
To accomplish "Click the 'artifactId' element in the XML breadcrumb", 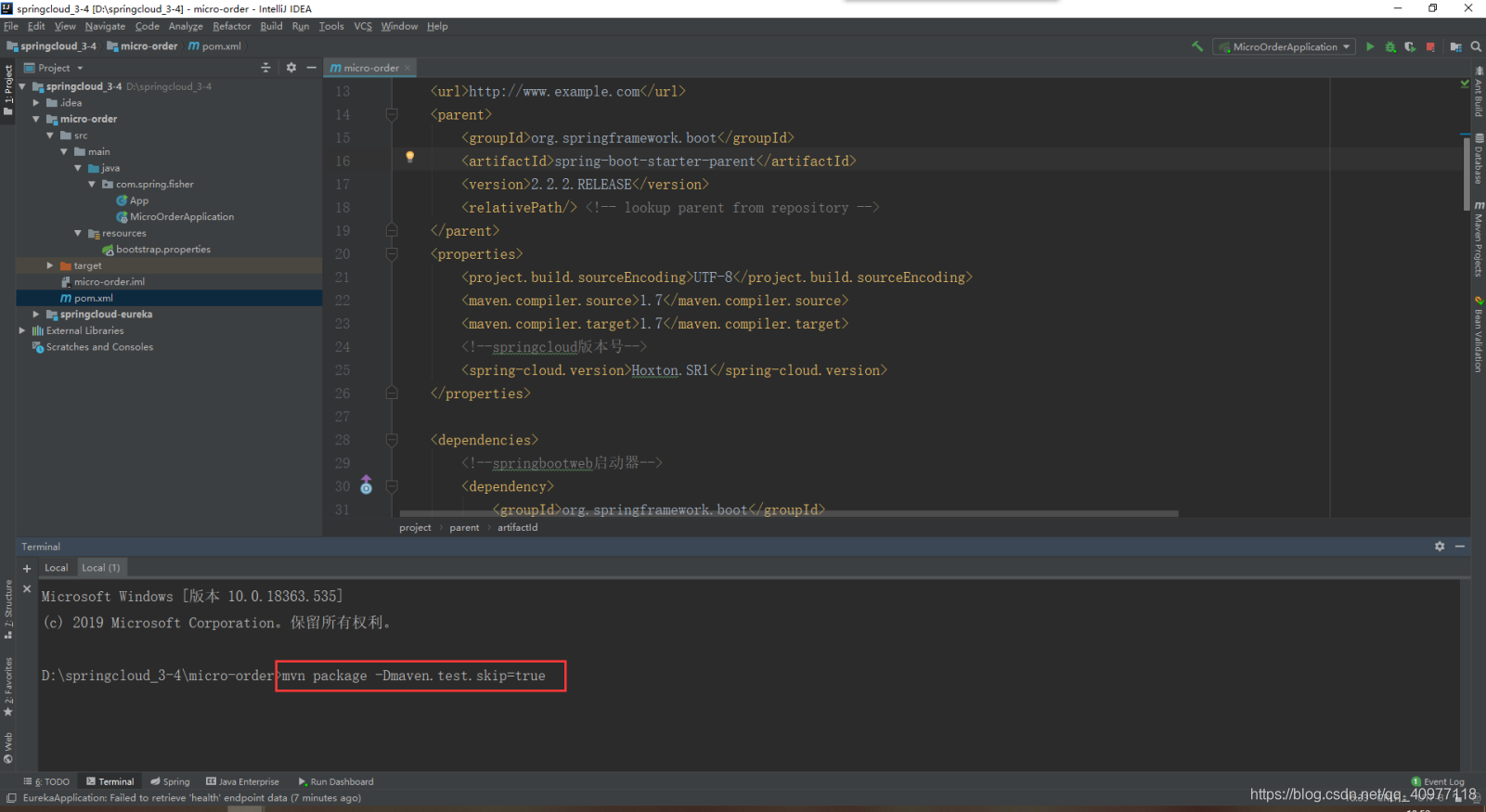I will click(517, 527).
